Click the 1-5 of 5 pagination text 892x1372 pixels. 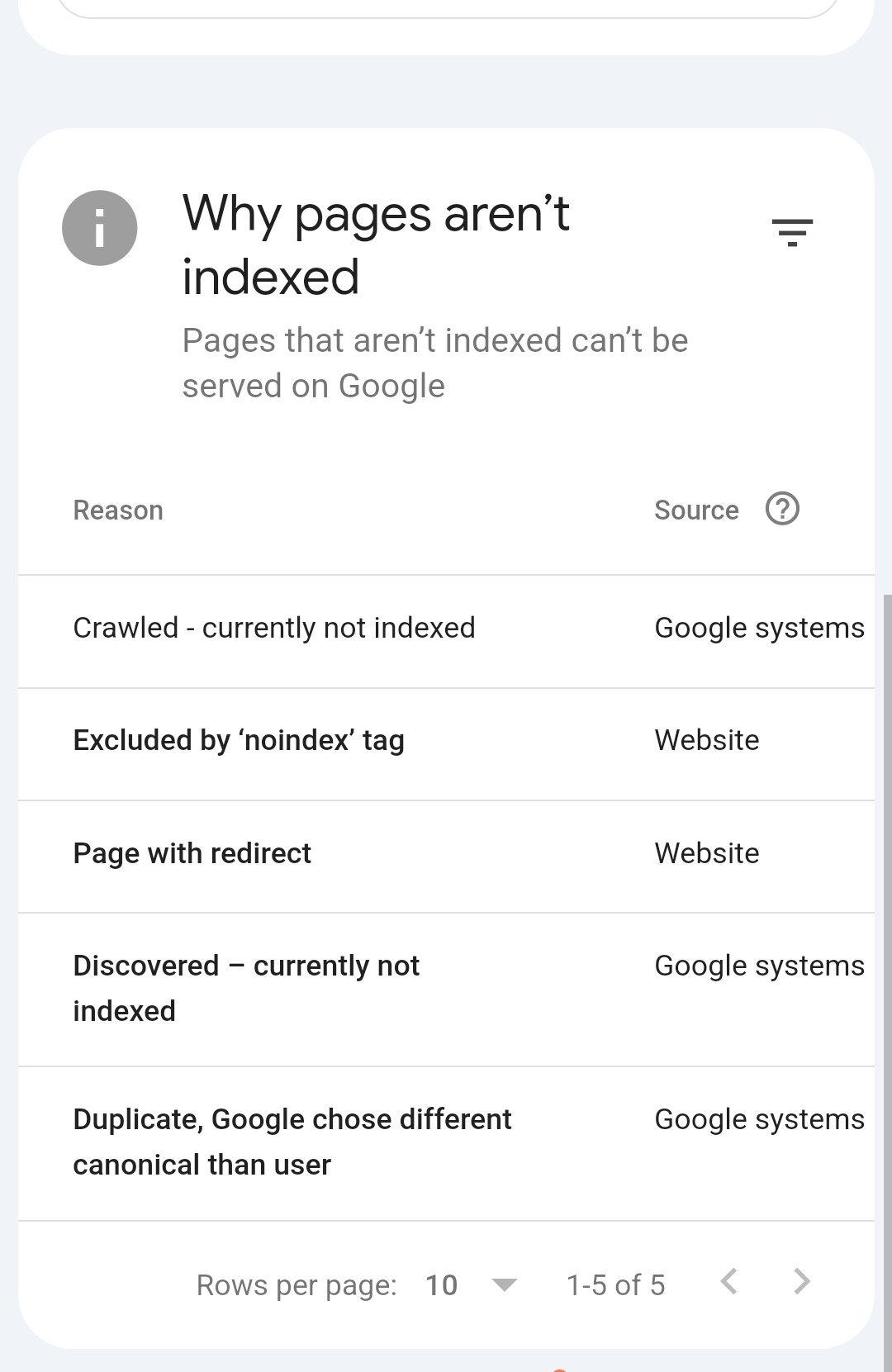pos(615,1285)
